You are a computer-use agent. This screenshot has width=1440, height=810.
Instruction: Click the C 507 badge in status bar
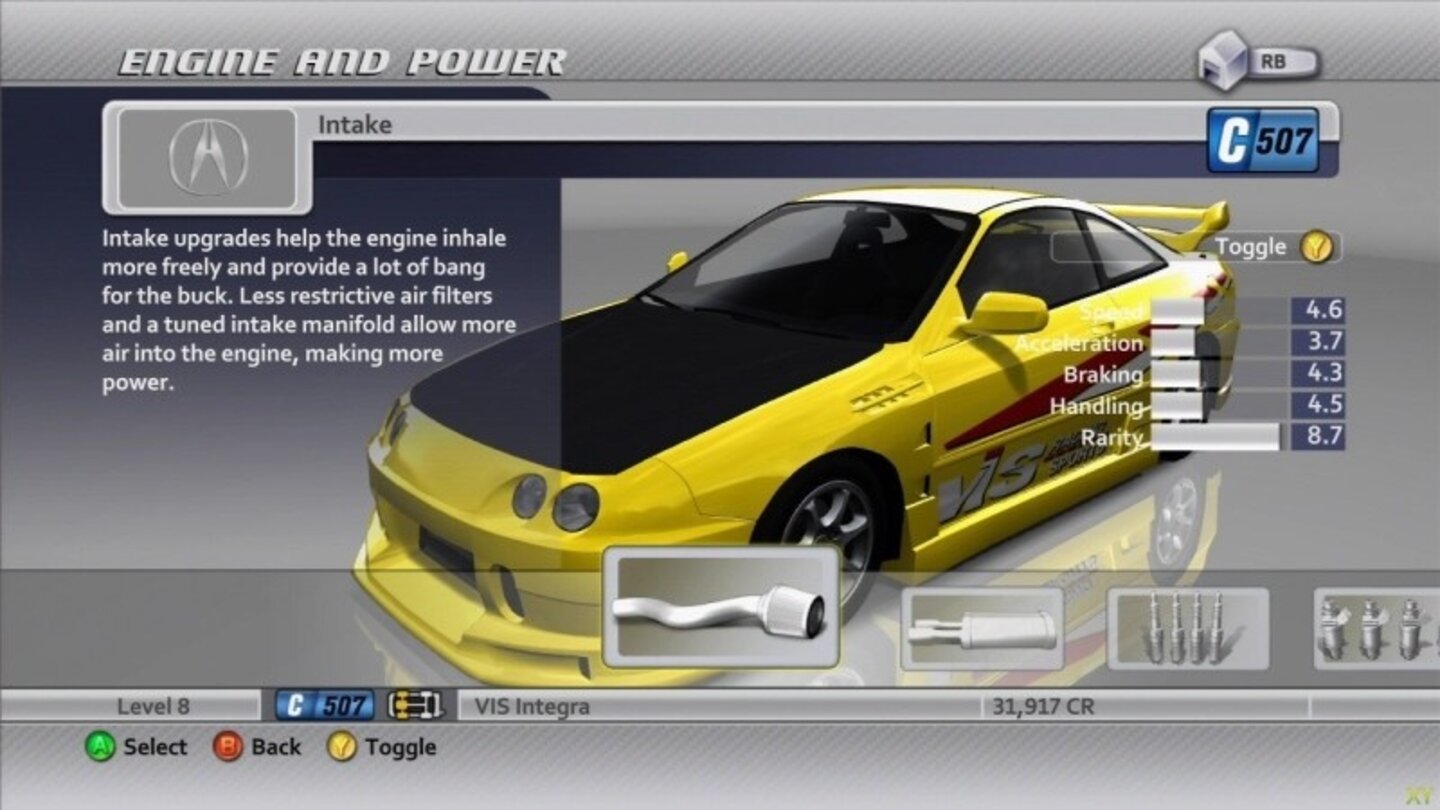tap(326, 706)
